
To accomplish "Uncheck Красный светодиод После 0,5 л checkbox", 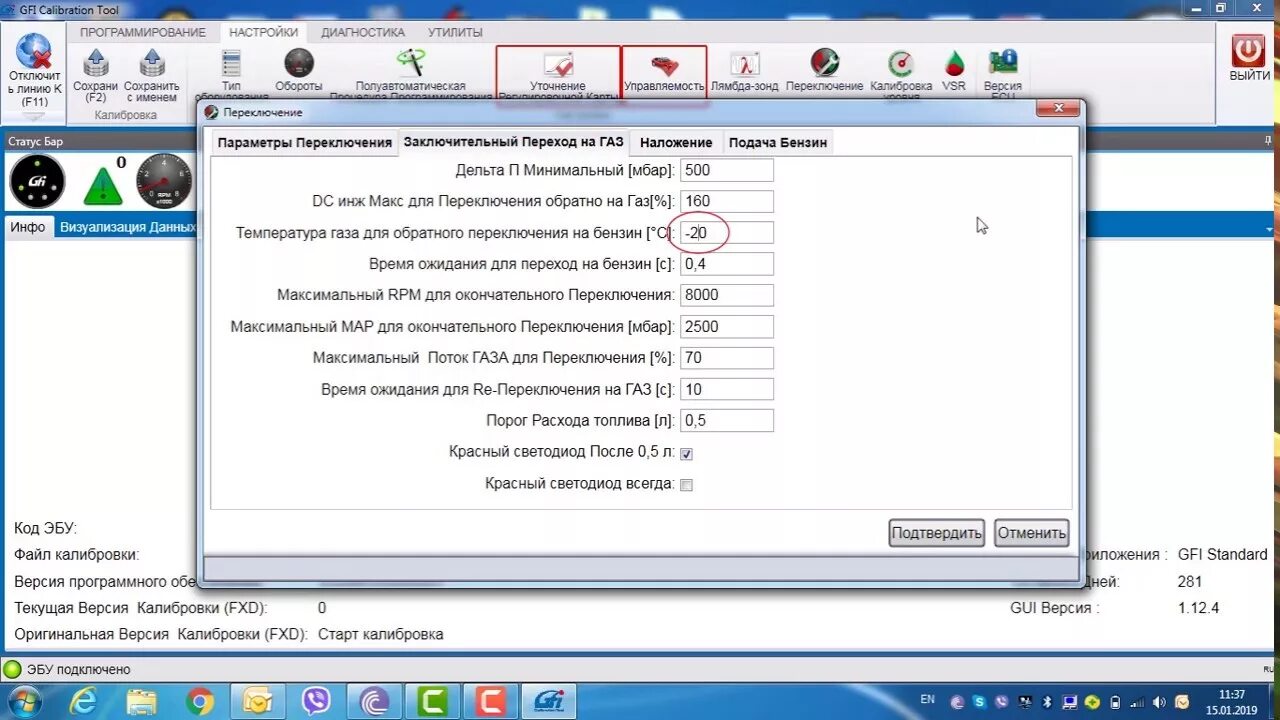I will [686, 454].
